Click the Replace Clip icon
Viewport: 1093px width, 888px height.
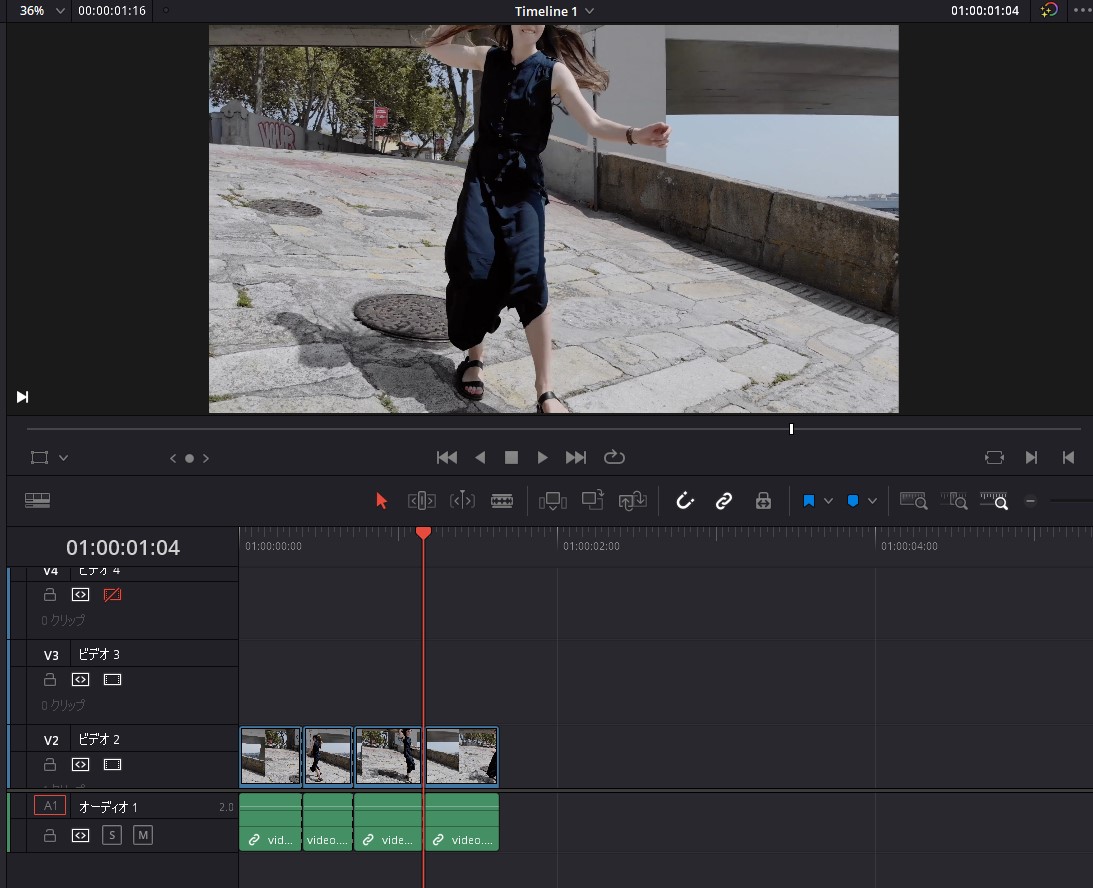pyautogui.click(x=632, y=500)
